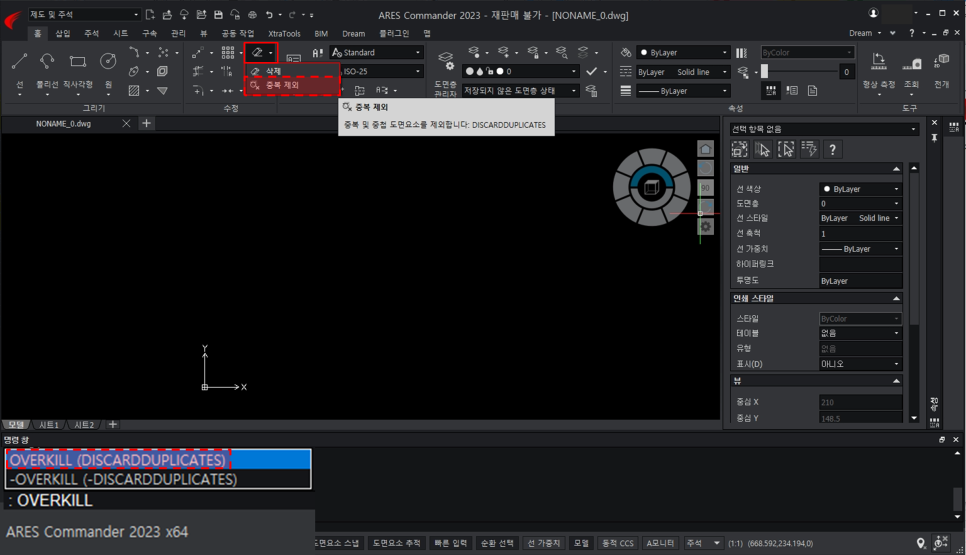Select OVERKILL (DISCARDDUPLICATES) command suggestion
This screenshot has height=555, width=966.
click(x=158, y=460)
